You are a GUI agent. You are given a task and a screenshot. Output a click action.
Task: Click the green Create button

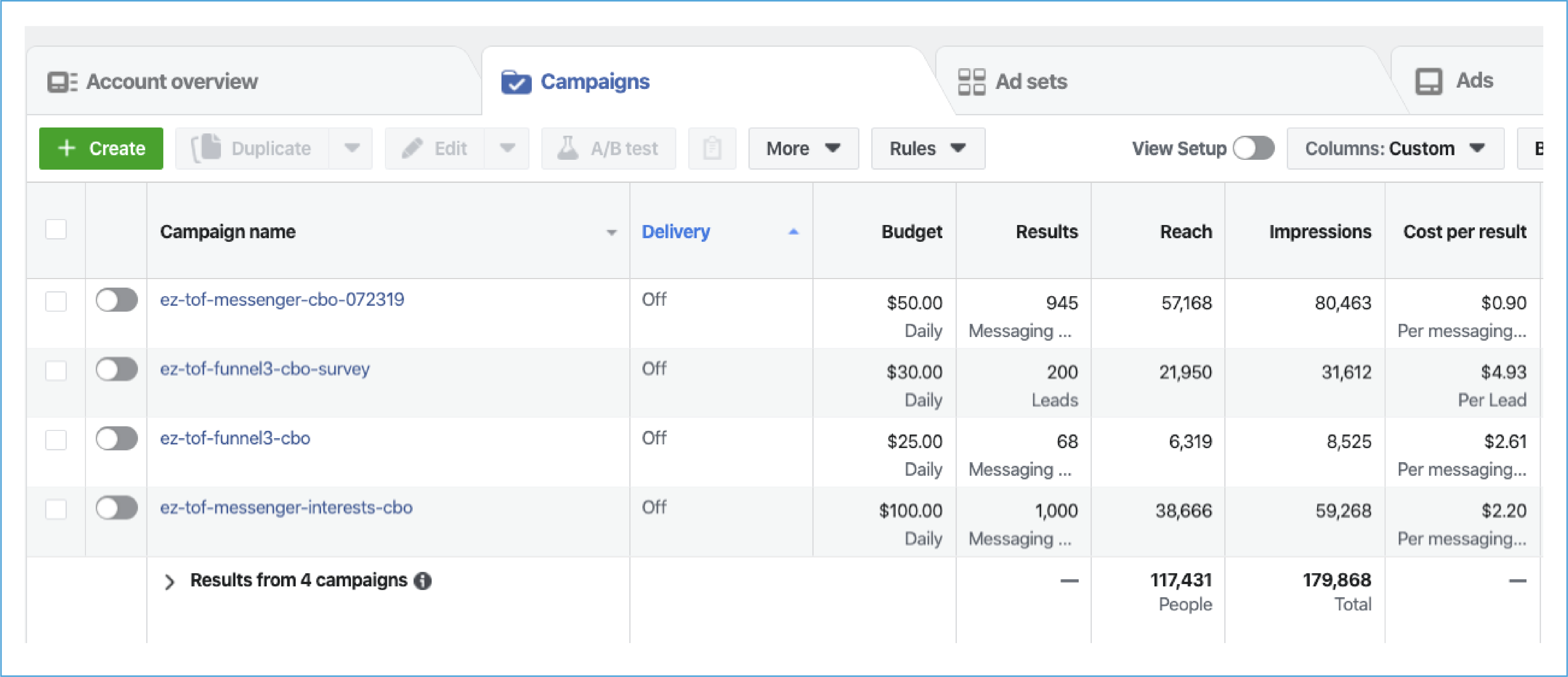click(x=101, y=148)
